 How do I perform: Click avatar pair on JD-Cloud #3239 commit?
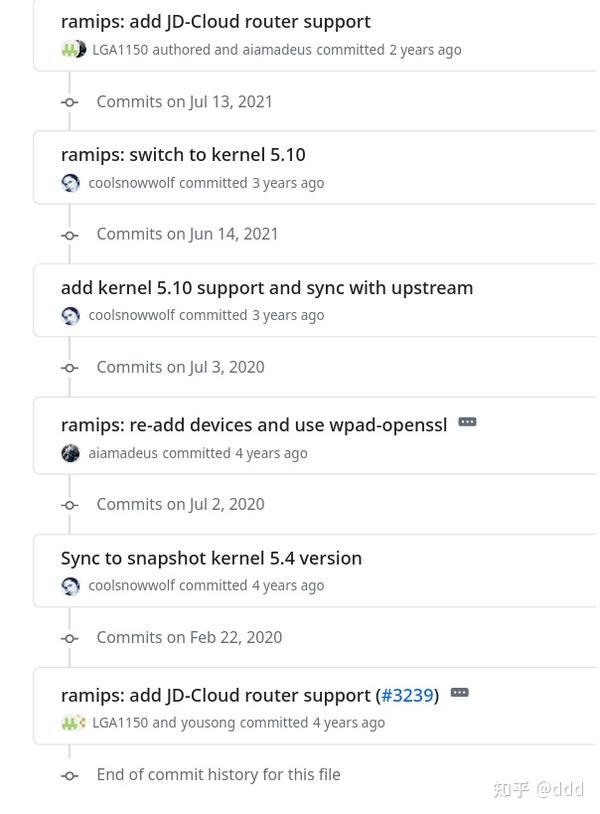click(73, 722)
